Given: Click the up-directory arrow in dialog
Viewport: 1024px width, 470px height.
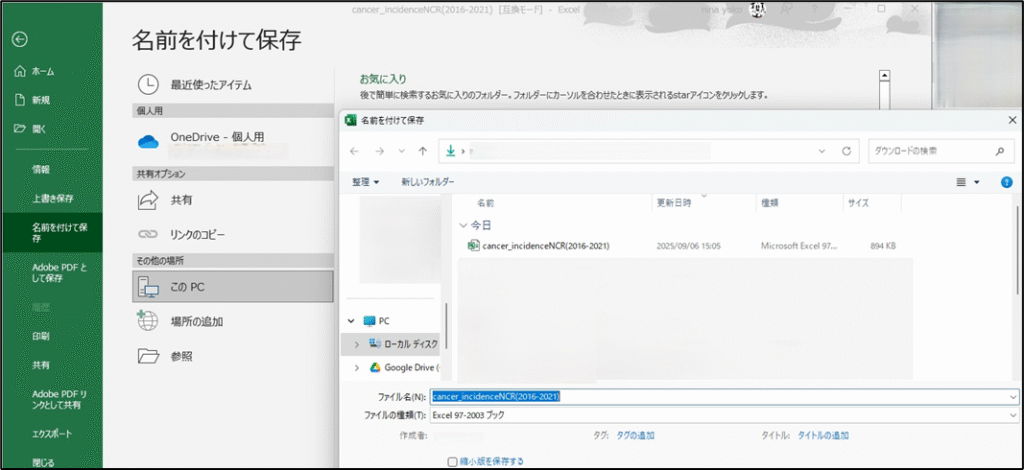Looking at the screenshot, I should 423,151.
